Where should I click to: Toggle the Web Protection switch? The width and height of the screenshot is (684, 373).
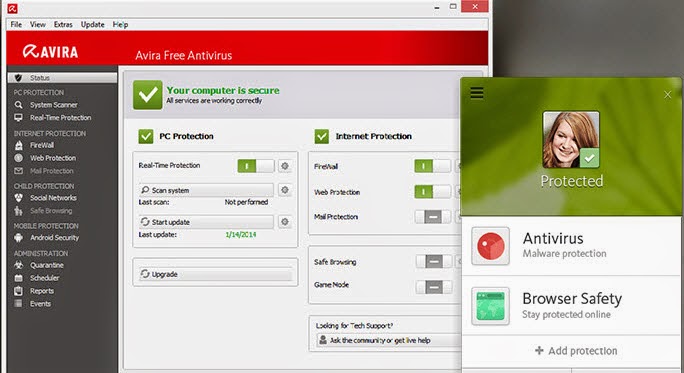pyautogui.click(x=432, y=192)
